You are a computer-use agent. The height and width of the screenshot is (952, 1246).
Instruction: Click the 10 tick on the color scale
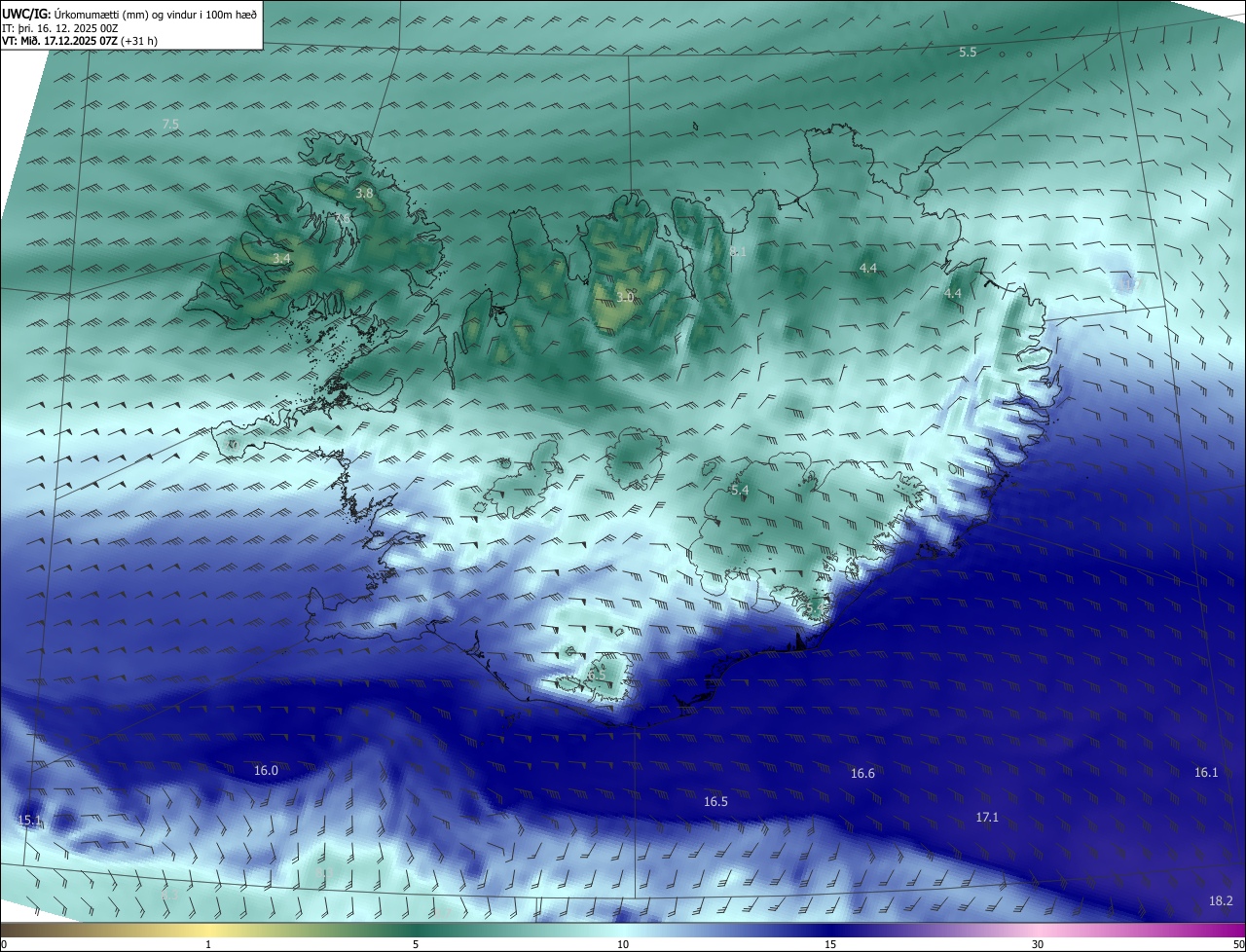tap(623, 944)
